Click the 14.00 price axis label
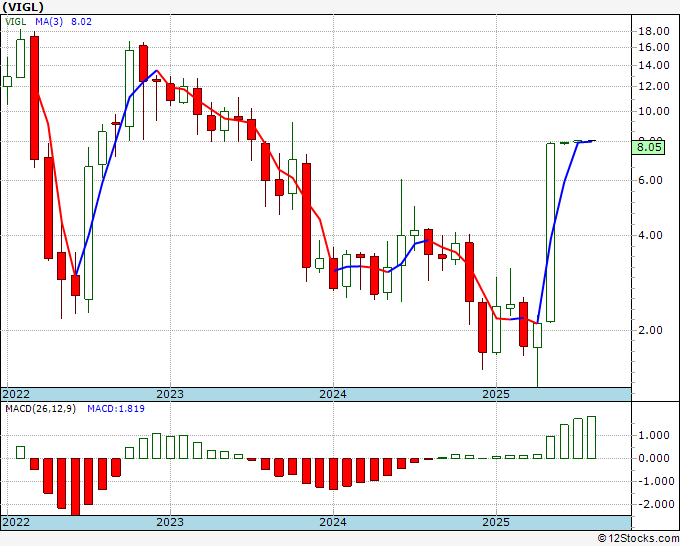Image resolution: width=680 pixels, height=546 pixels. [x=654, y=65]
